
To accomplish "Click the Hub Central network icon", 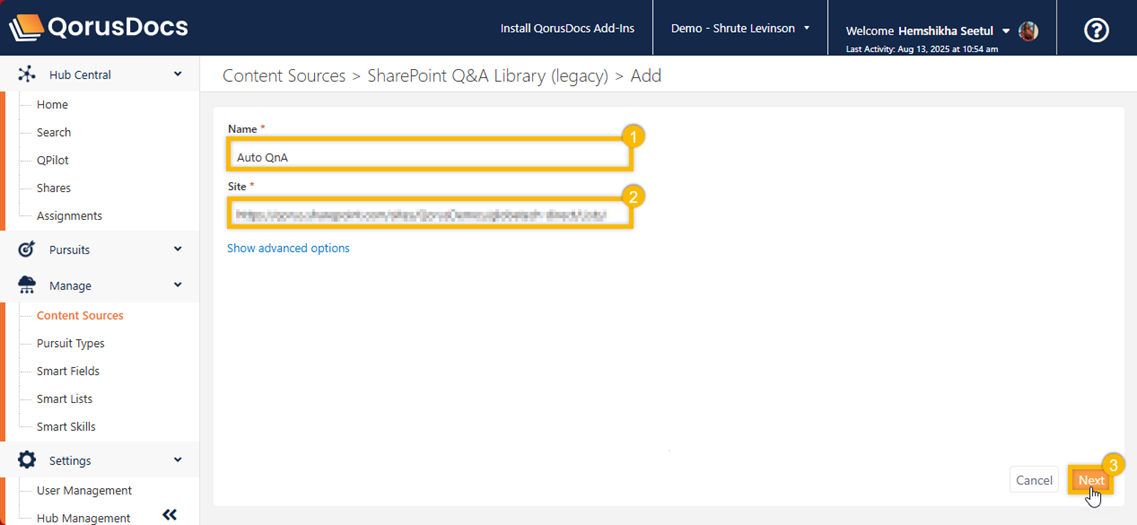I will pos(27,75).
